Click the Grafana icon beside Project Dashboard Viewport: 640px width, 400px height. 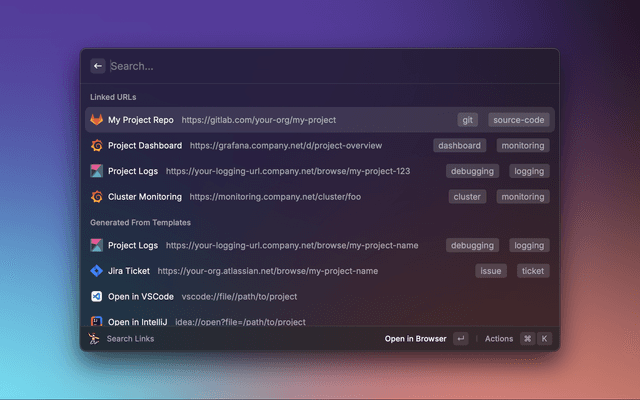[96, 145]
